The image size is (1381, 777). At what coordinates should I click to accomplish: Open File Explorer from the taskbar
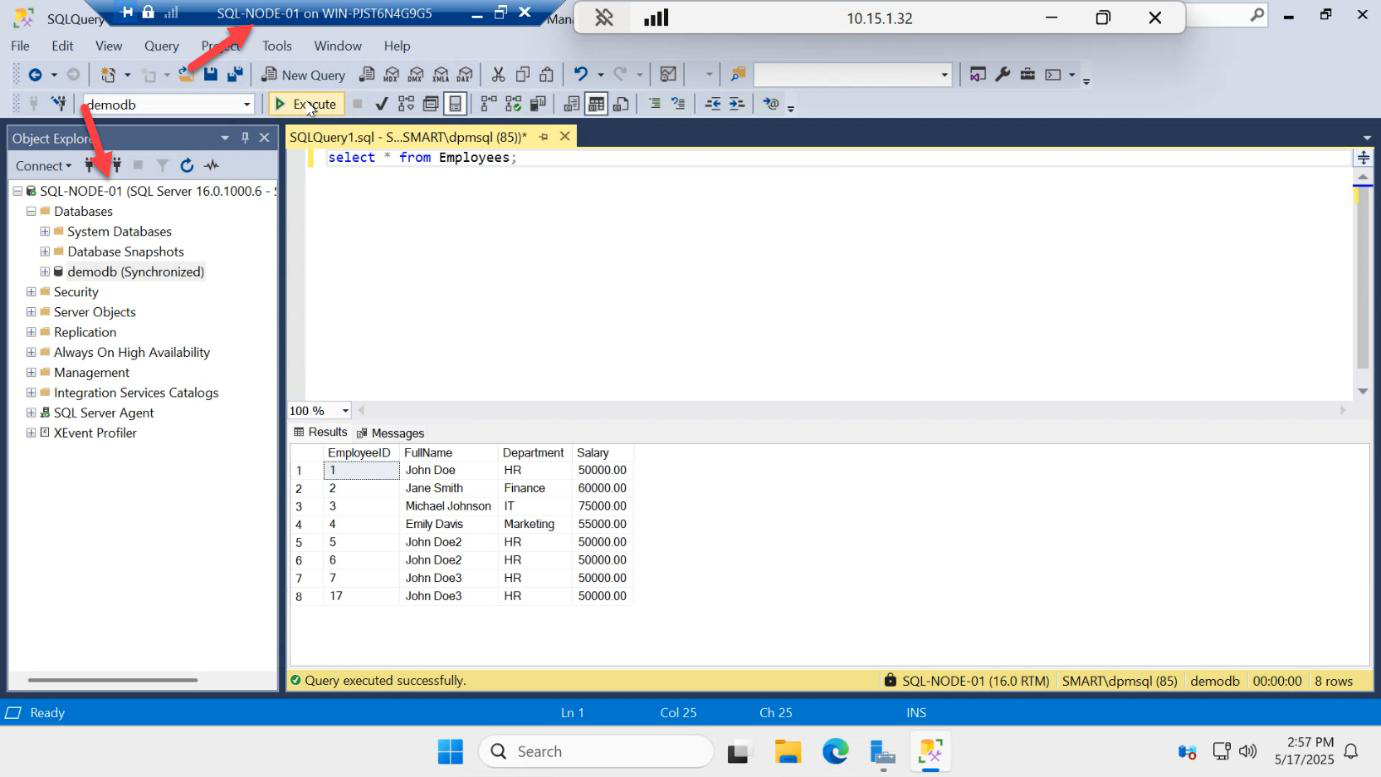tap(788, 752)
